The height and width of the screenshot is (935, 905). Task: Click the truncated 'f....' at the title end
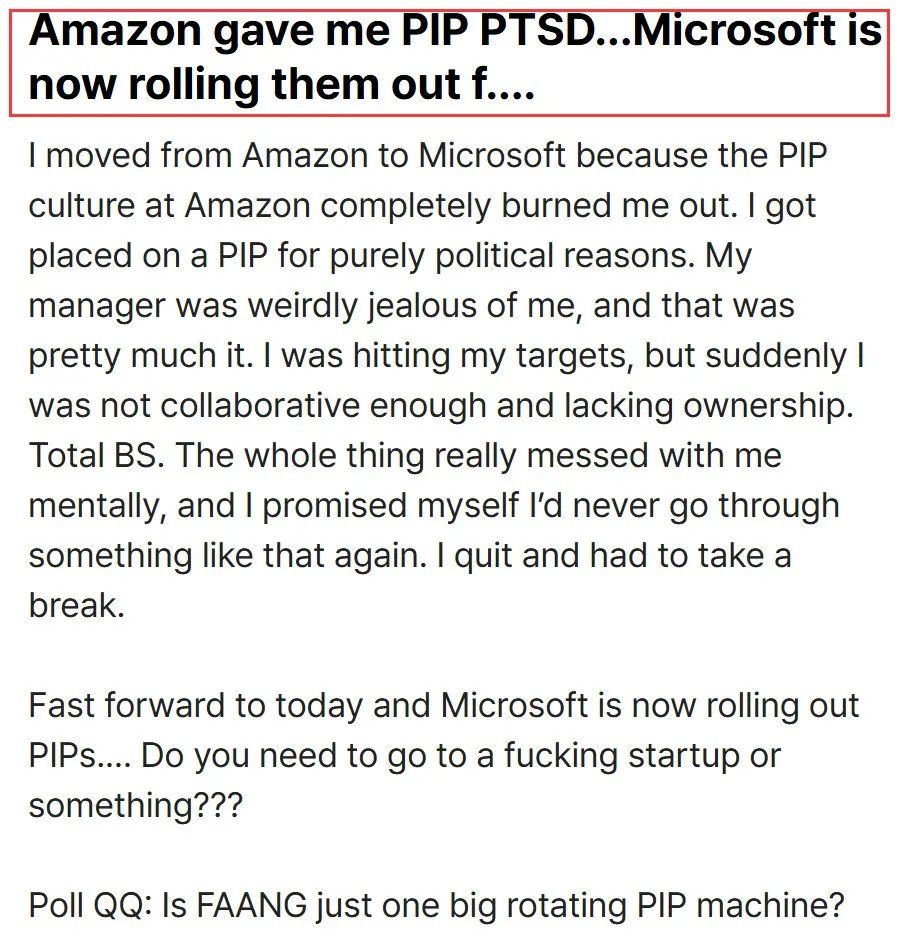tap(504, 83)
